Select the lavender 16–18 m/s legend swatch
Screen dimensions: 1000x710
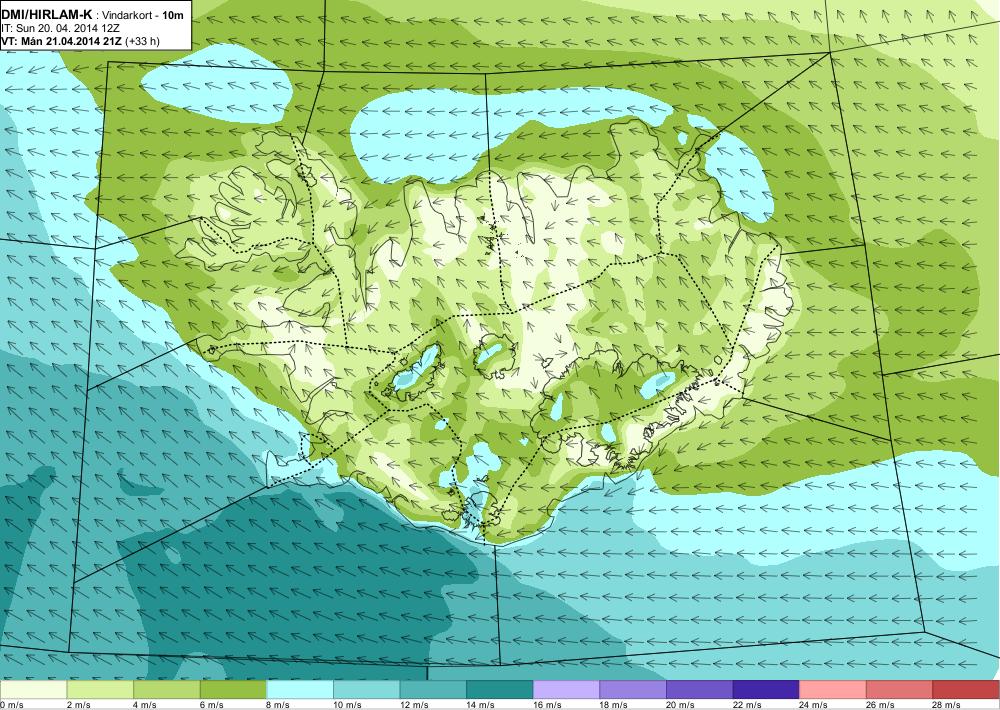pyautogui.click(x=566, y=690)
